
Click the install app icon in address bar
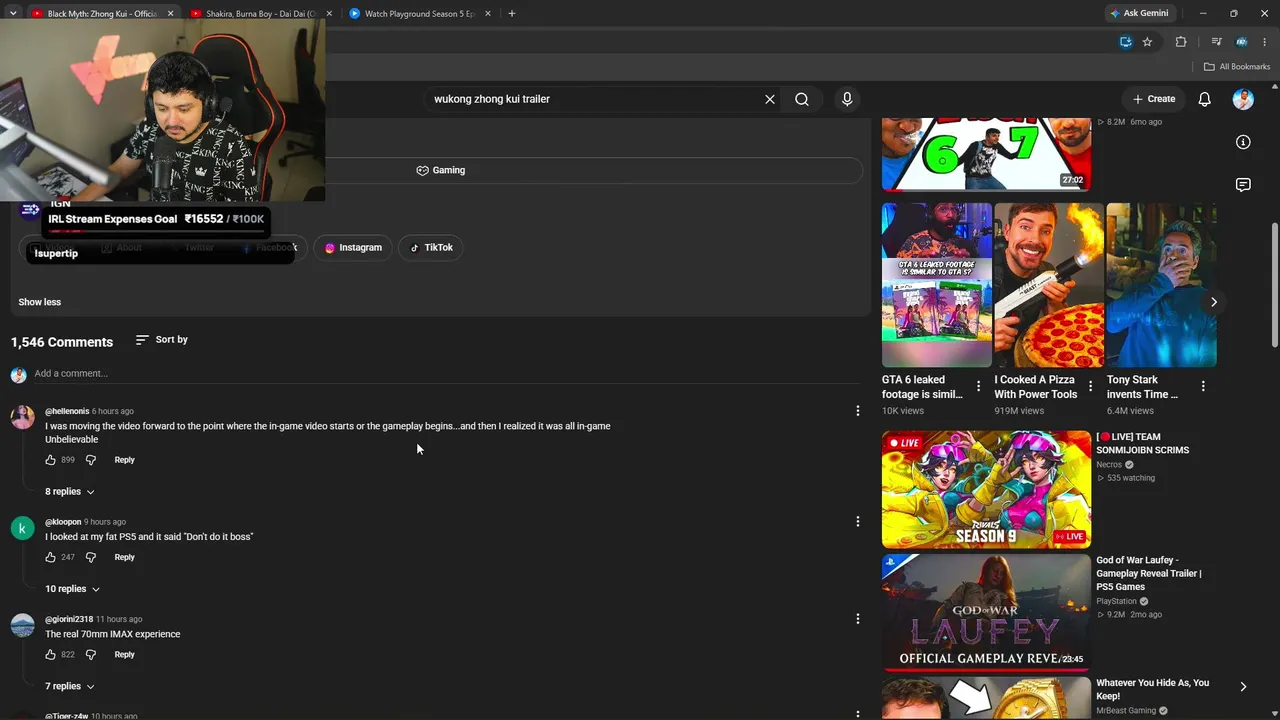(x=1126, y=42)
